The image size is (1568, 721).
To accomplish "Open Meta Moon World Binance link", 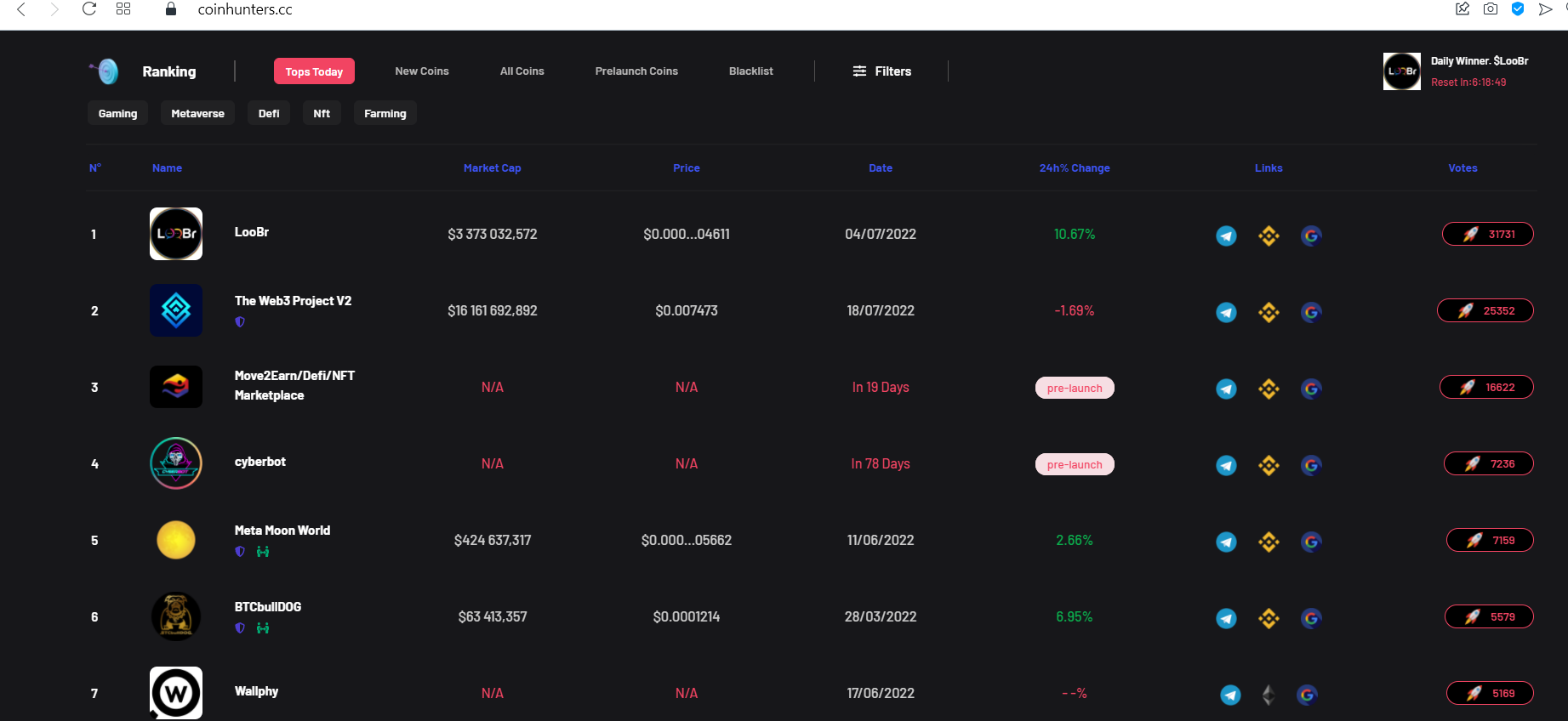I will (1269, 542).
